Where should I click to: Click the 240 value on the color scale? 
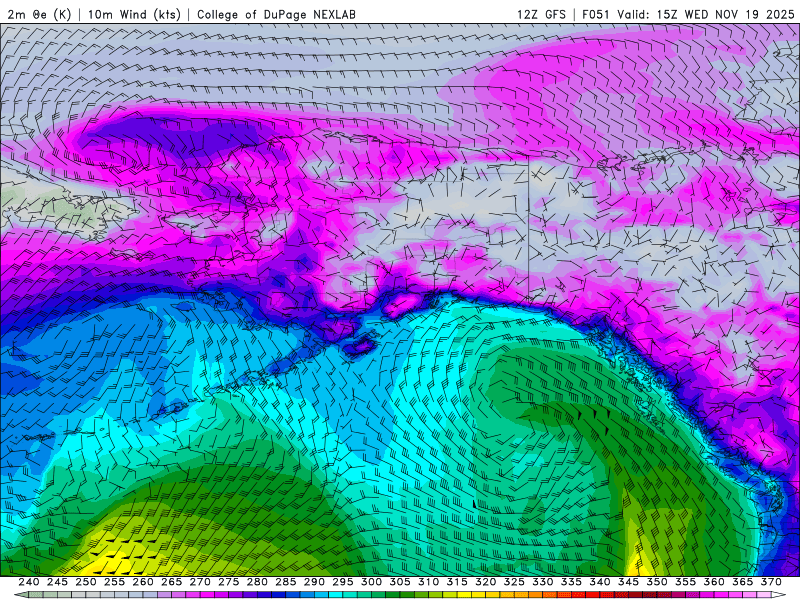(x=29, y=582)
